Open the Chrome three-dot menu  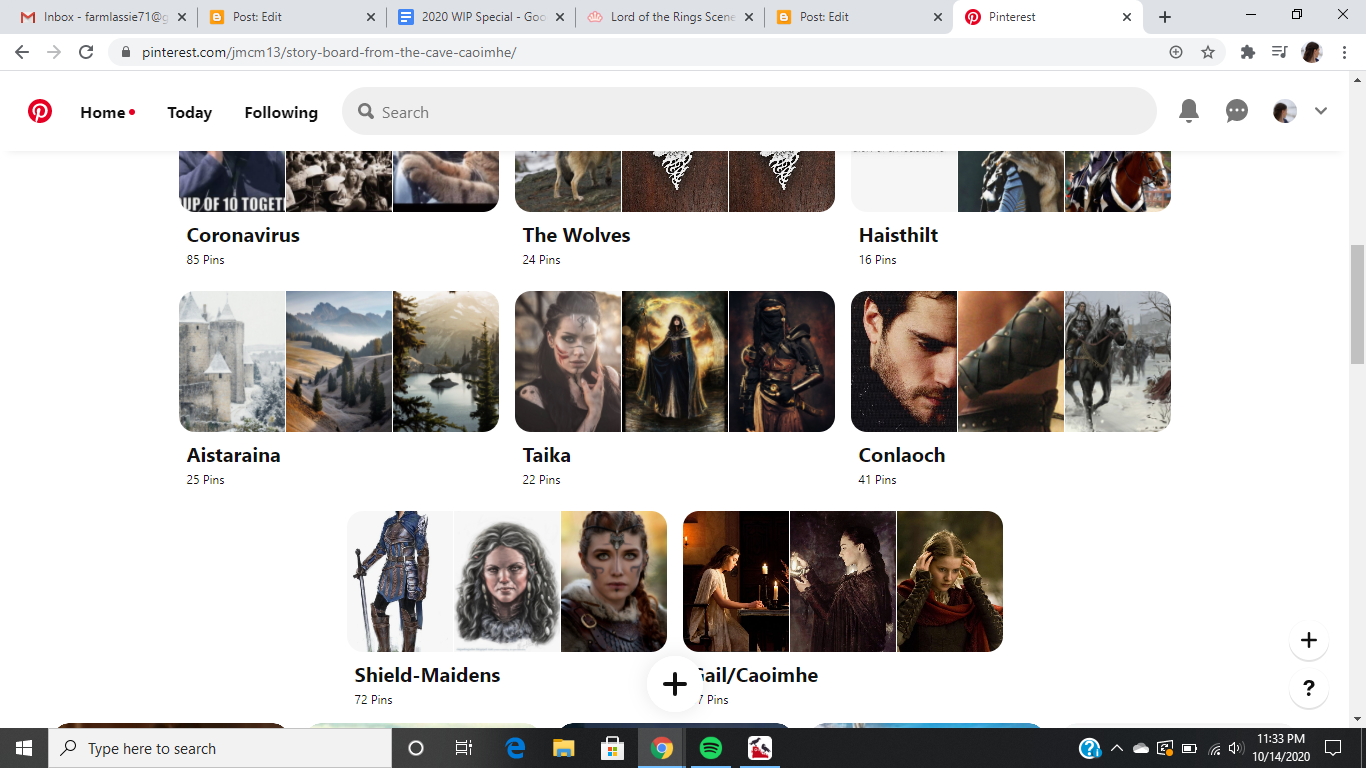tap(1344, 52)
